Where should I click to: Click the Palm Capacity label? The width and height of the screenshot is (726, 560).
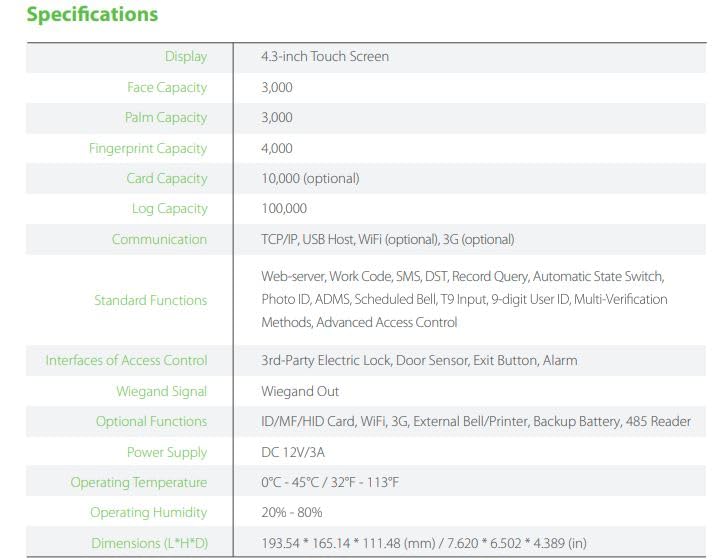166,118
